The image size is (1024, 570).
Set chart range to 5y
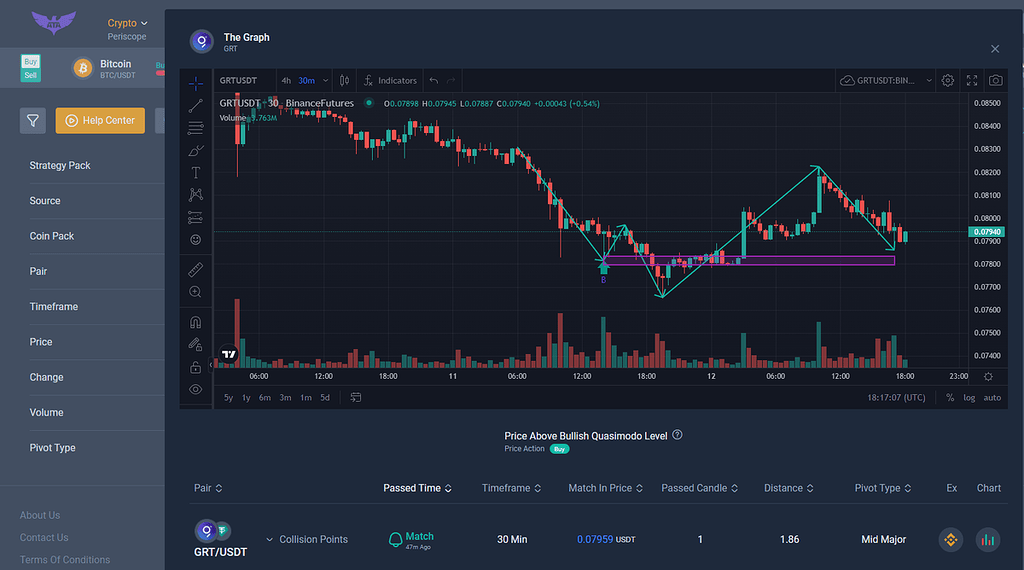pyautogui.click(x=229, y=397)
